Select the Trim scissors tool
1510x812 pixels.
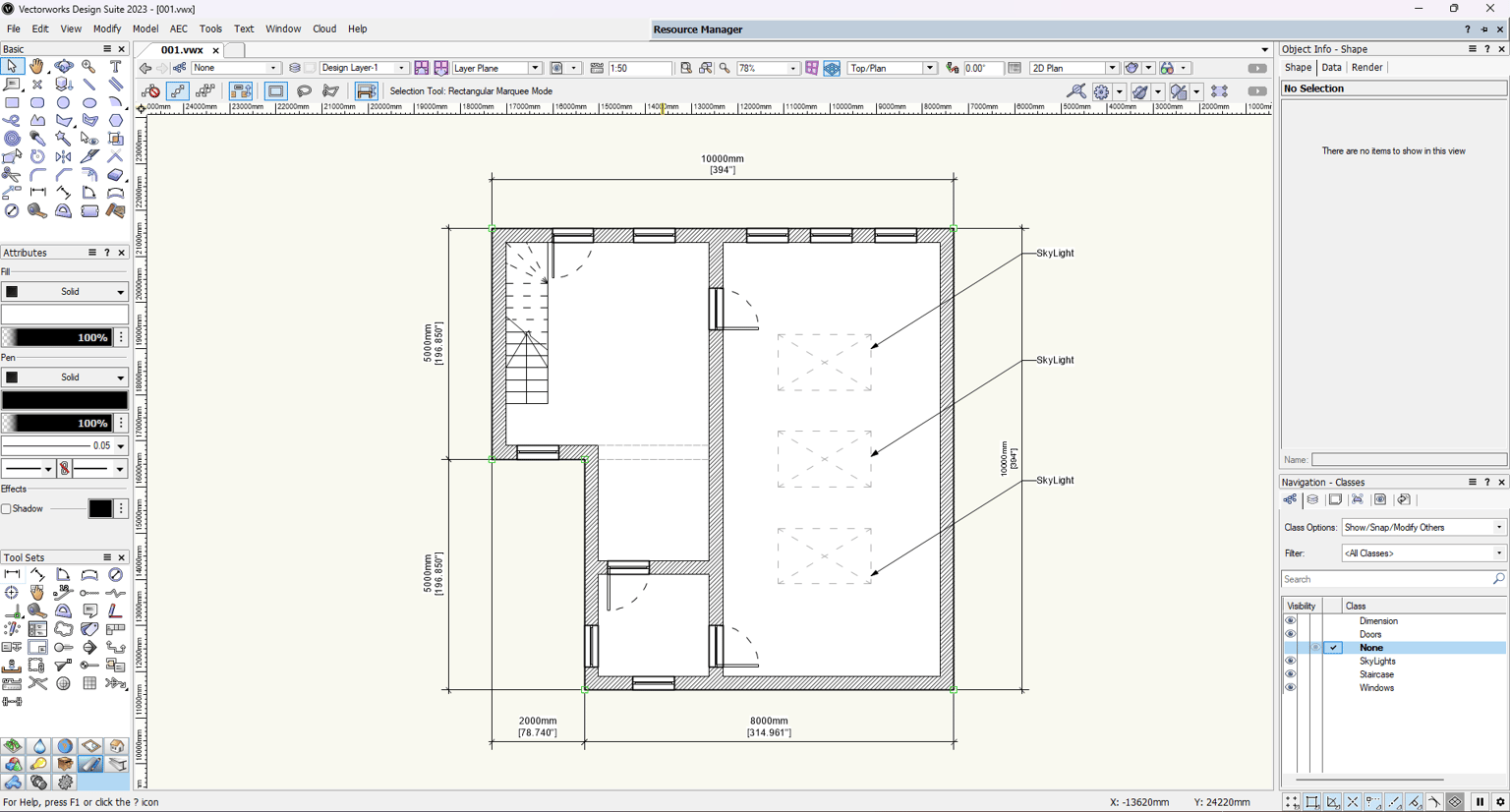coord(12,174)
